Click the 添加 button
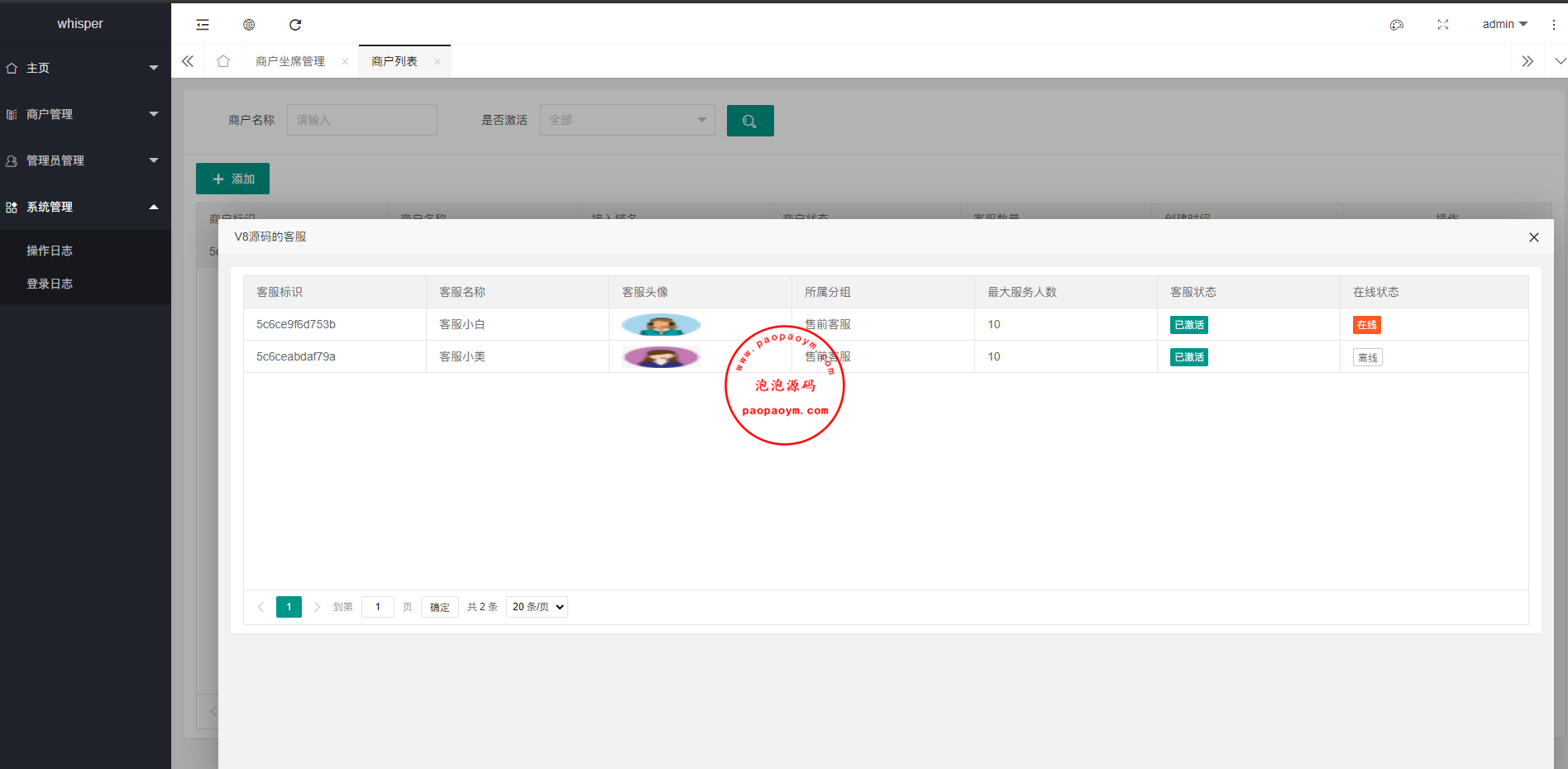The width and height of the screenshot is (1568, 769). pyautogui.click(x=232, y=179)
